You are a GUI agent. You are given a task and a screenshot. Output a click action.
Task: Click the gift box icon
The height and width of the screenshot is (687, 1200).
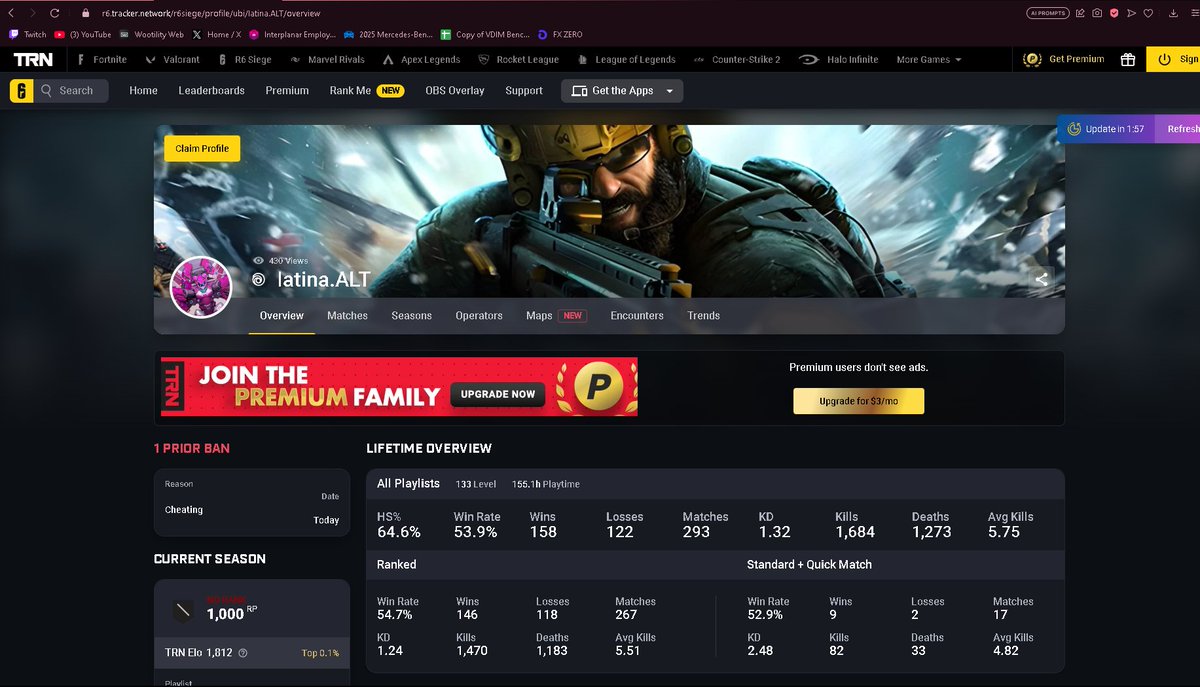pyautogui.click(x=1128, y=59)
